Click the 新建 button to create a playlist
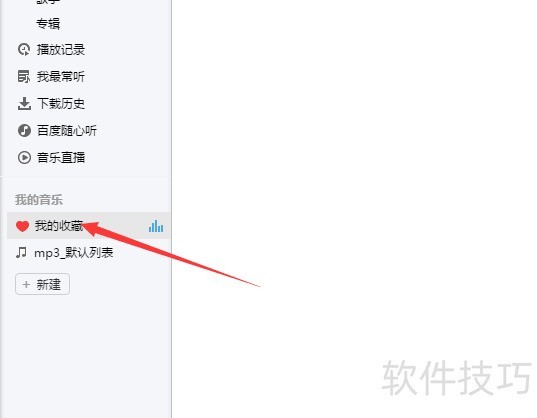The height and width of the screenshot is (418, 537). [x=42, y=284]
